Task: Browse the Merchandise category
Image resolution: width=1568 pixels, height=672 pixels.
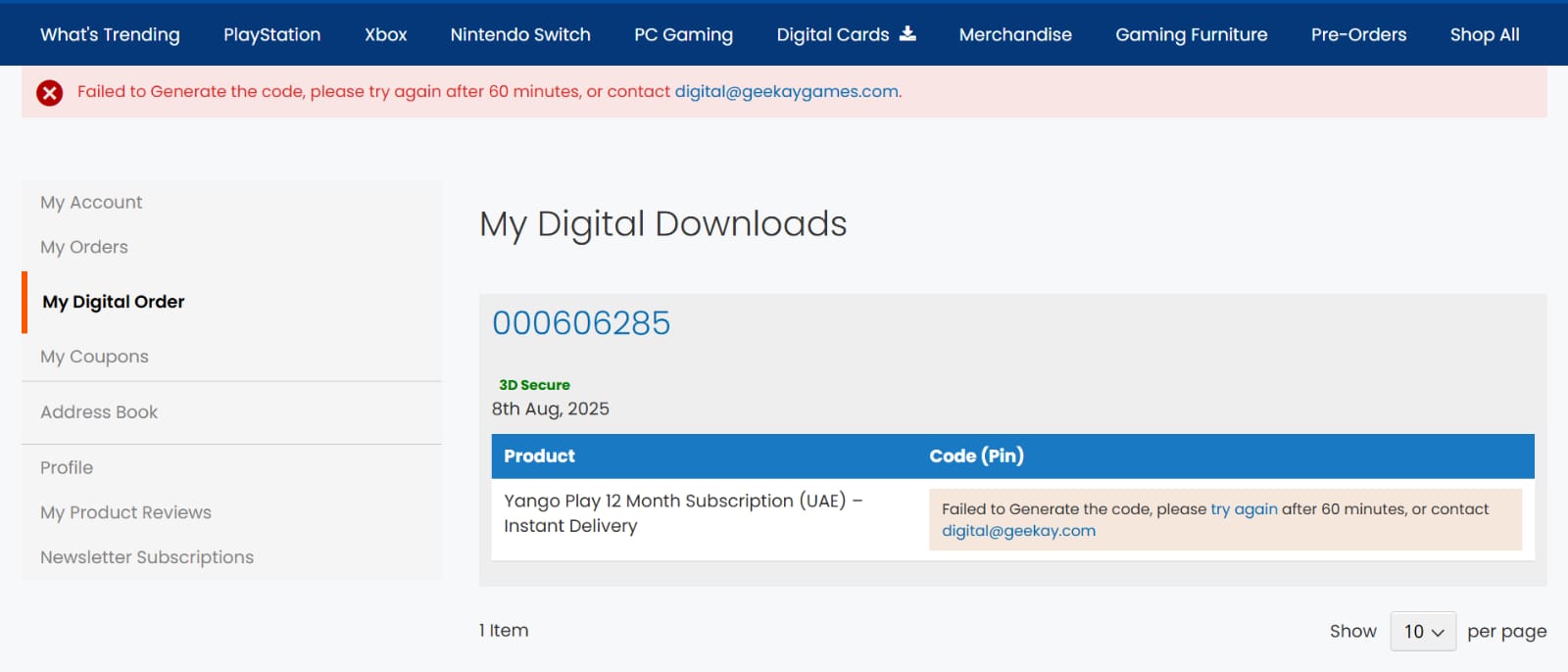Action: [1015, 34]
